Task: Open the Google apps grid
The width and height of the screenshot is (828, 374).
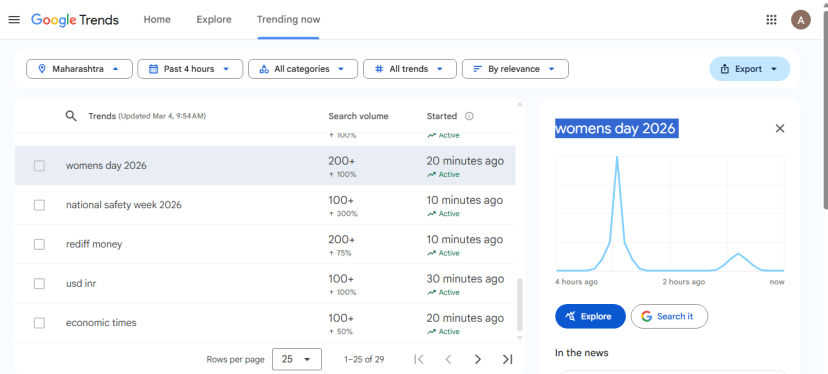Action: click(x=771, y=20)
